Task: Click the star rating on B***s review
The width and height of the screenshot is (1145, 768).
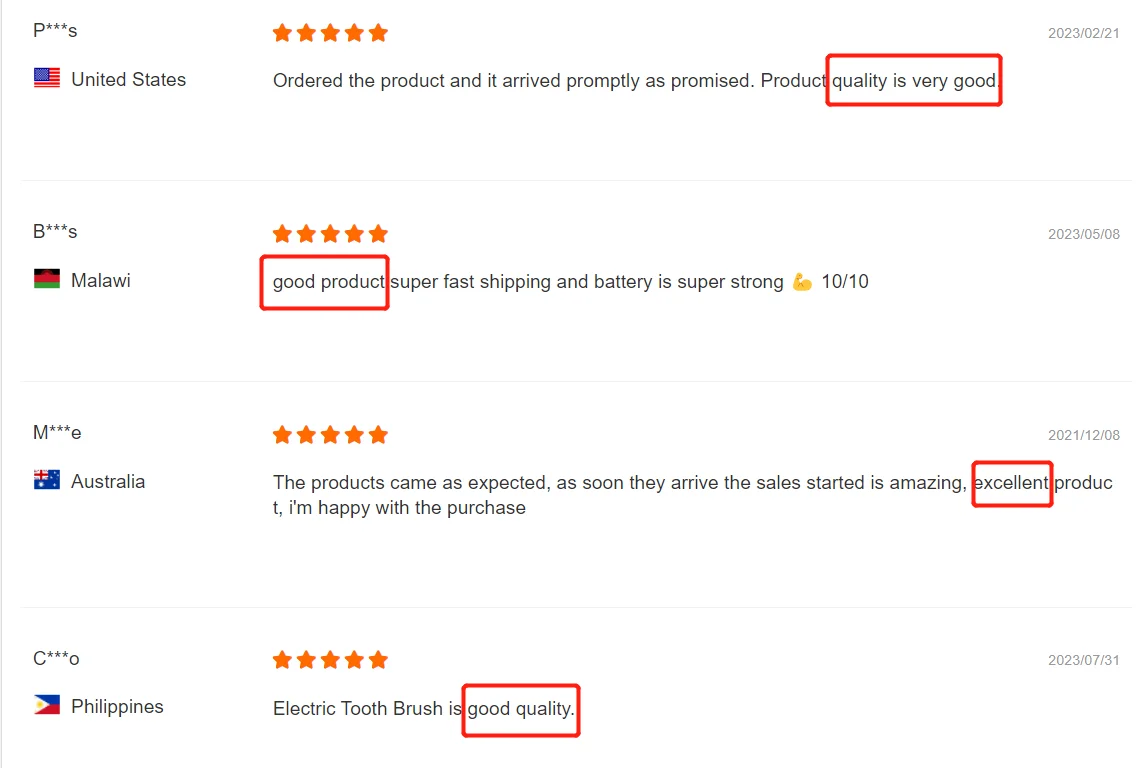Action: tap(330, 234)
